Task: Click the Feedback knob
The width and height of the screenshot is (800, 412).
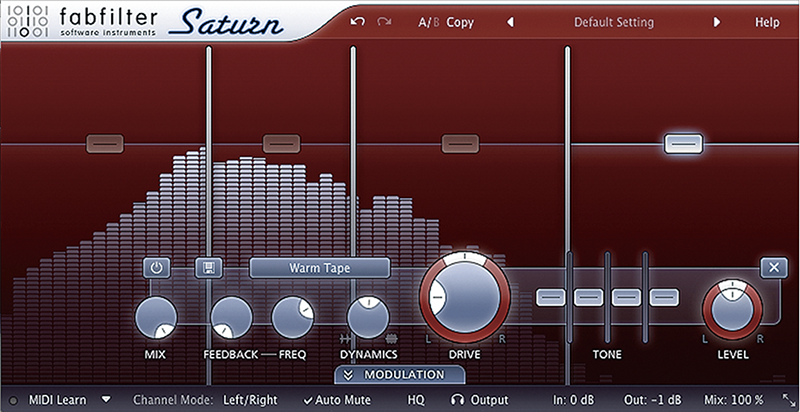Action: [x=232, y=318]
